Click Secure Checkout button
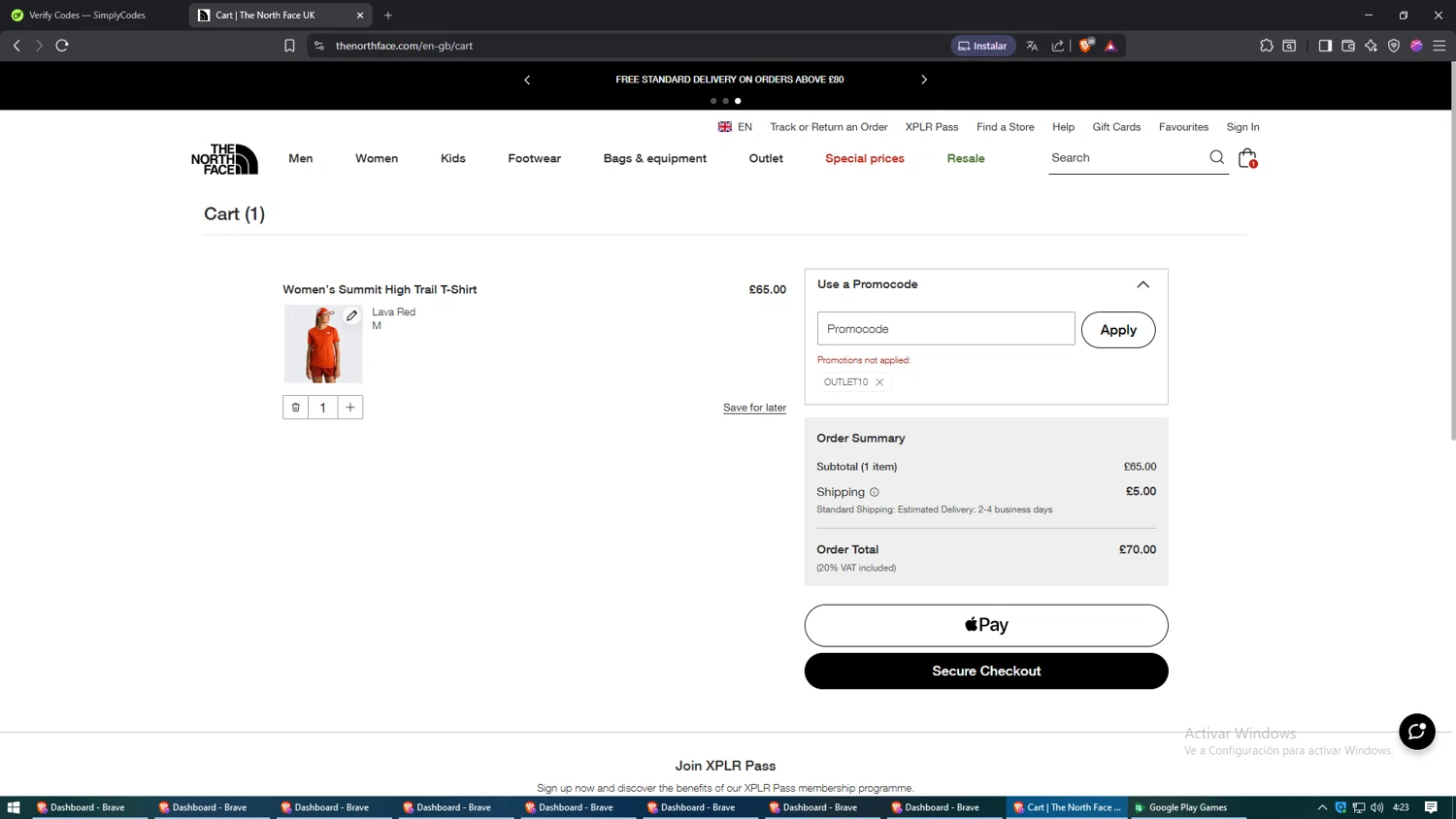Screen dimensions: 1456x819 tap(986, 671)
